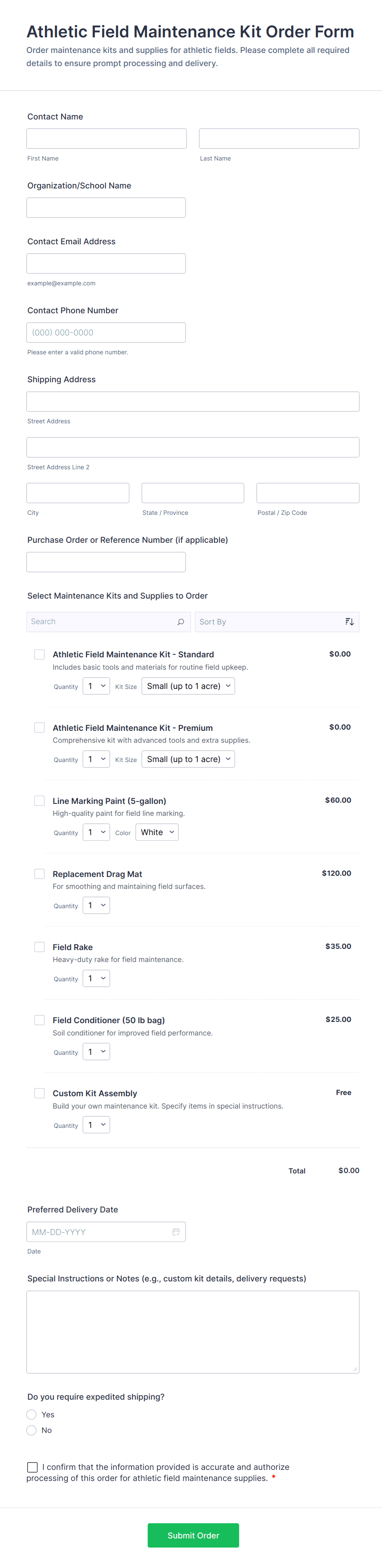Check the order confirmation checkbox
The image size is (382, 1568).
[32, 1467]
